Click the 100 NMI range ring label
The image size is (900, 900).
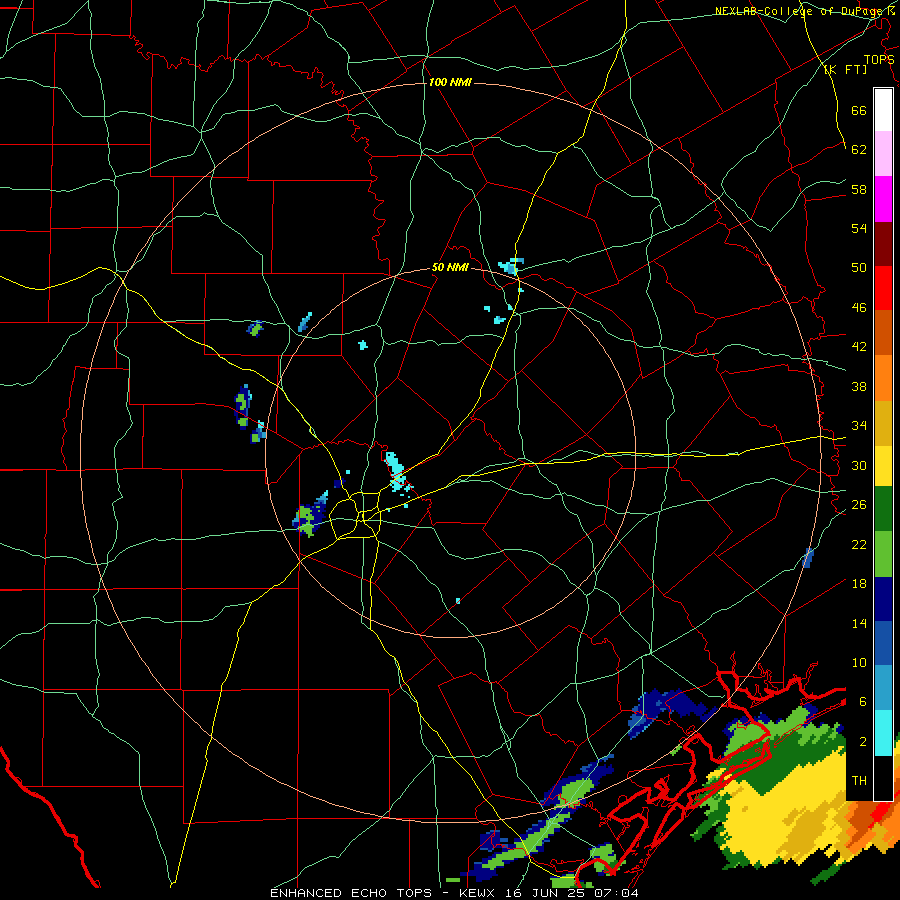click(x=450, y=83)
